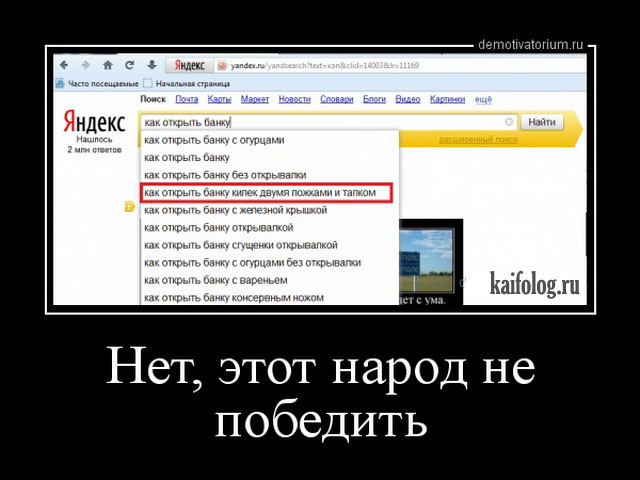Choose suggestion с огурцами без открывалки
The height and width of the screenshot is (480, 640).
(269, 263)
